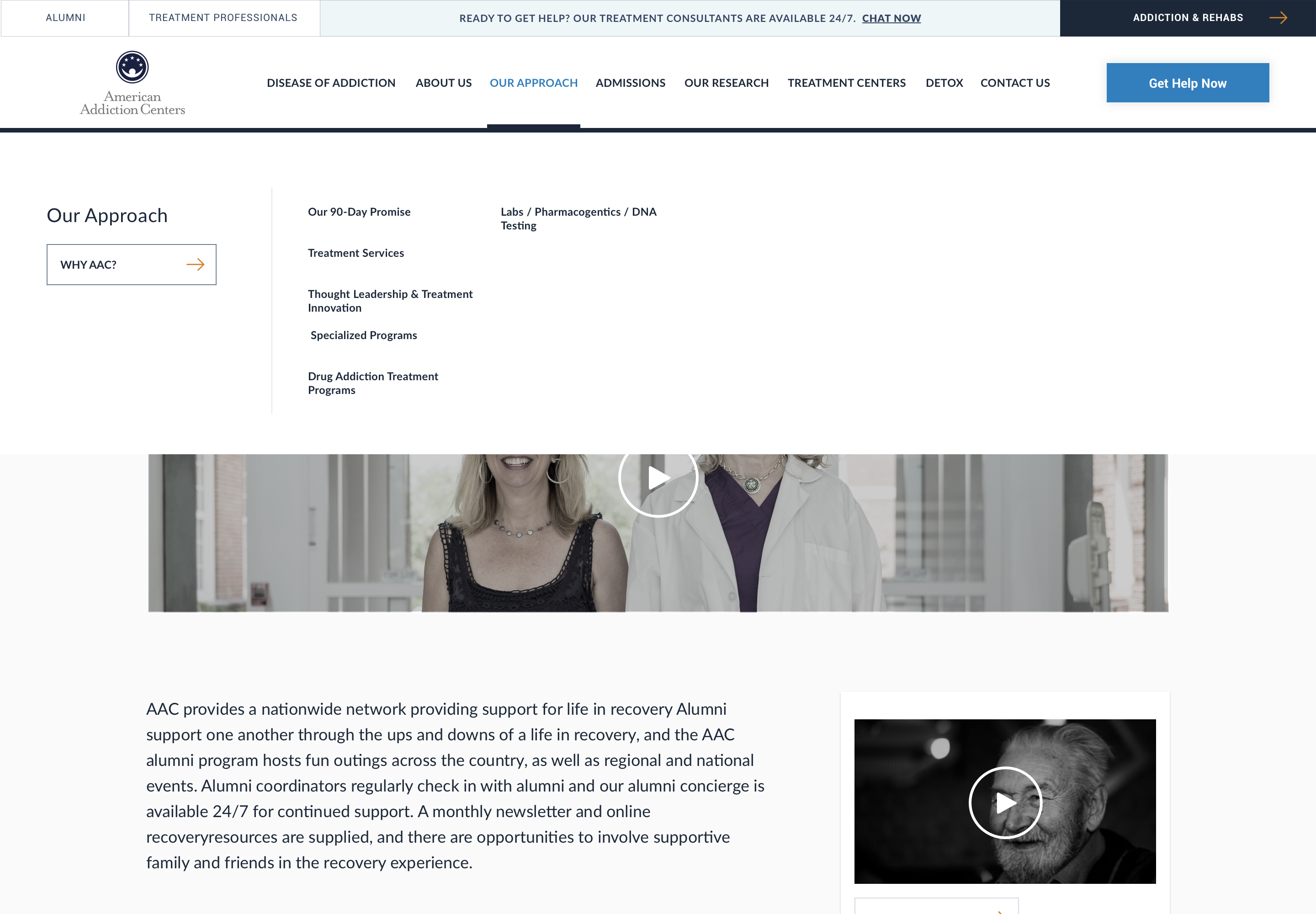Click the arrow in WHY AAC? button
Viewport: 1316px width, 914px height.
[x=195, y=265]
